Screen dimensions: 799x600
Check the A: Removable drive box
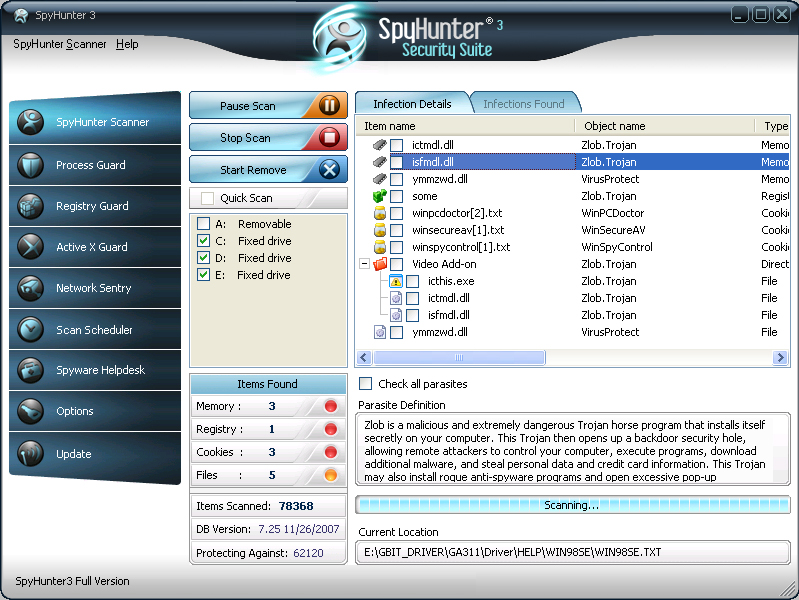point(204,224)
